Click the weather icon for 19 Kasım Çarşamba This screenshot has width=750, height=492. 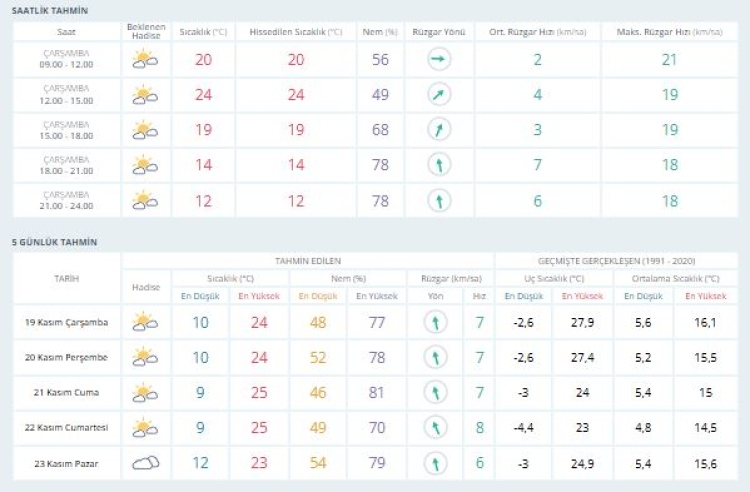click(x=146, y=322)
